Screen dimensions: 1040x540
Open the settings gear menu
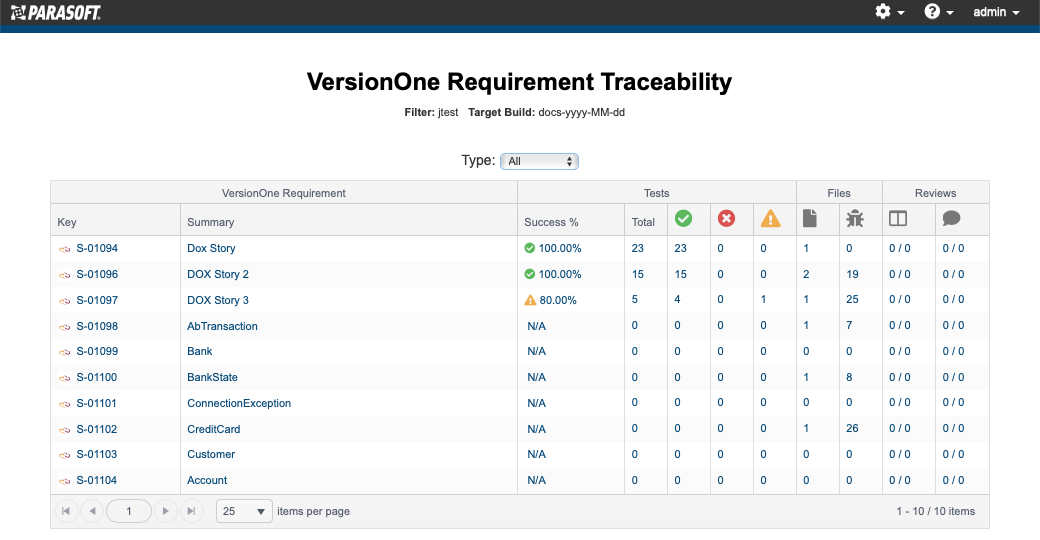coord(889,12)
